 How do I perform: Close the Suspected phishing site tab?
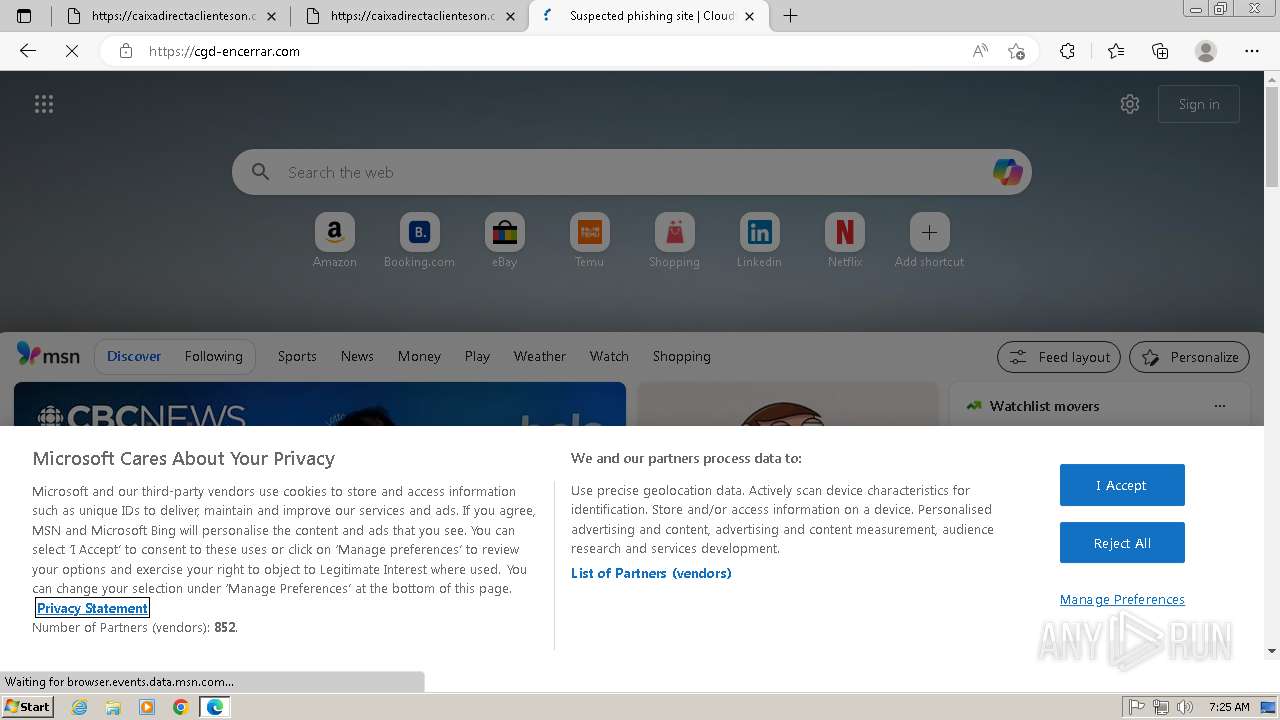[x=750, y=16]
